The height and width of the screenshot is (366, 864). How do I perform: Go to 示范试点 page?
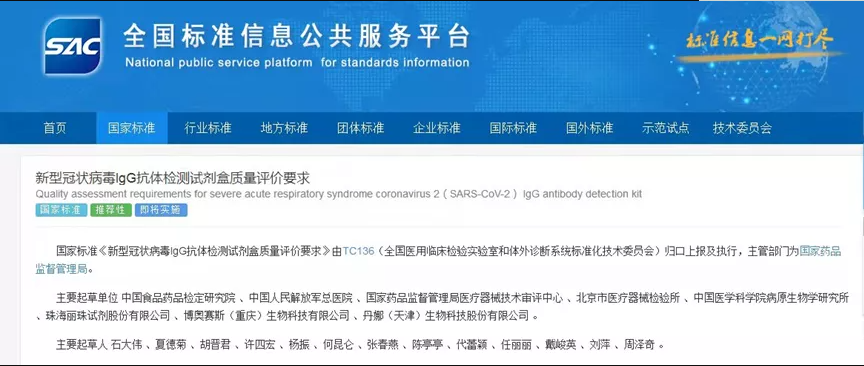click(x=666, y=128)
